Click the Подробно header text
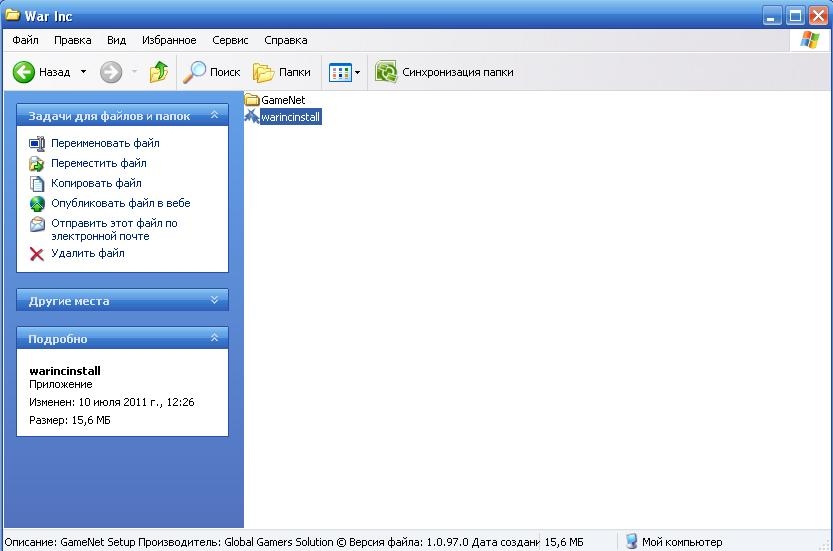This screenshot has width=833, height=551. [x=57, y=339]
